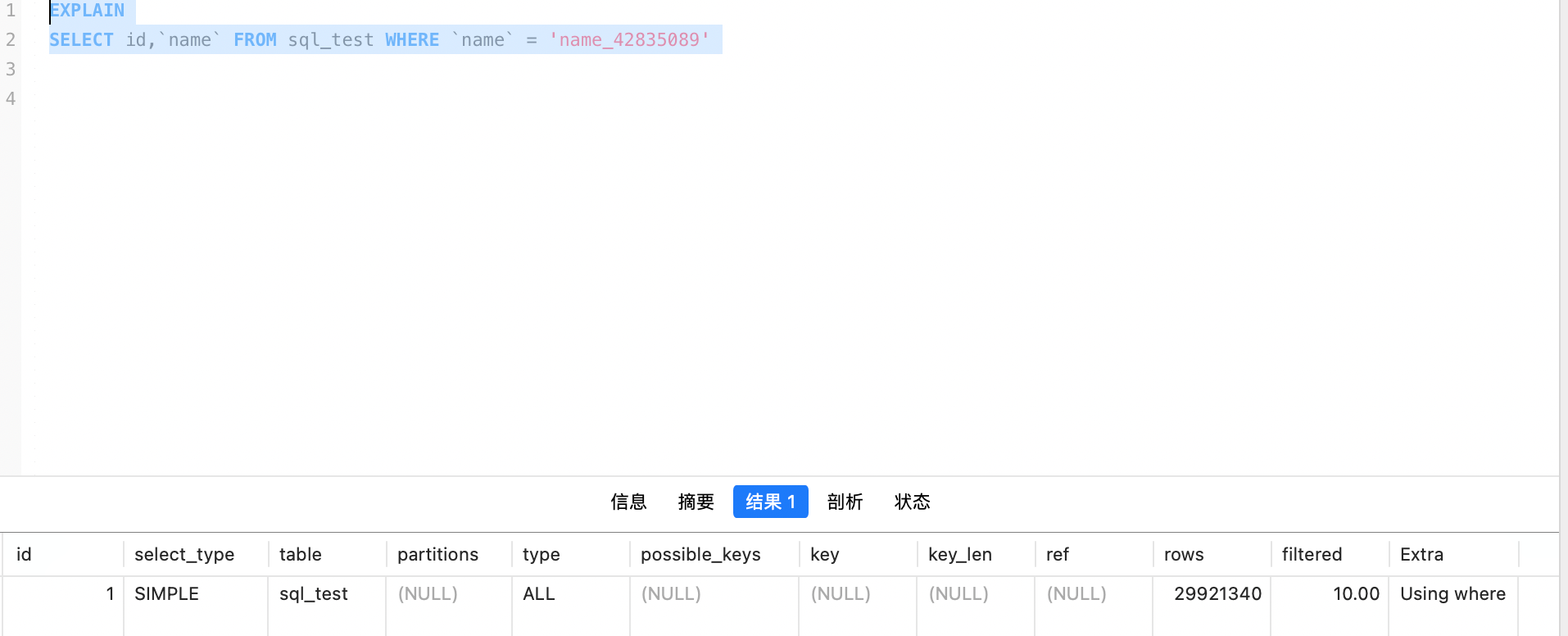Image resolution: width=1568 pixels, height=636 pixels.
Task: Open the 剖析 tab
Action: pos(845,502)
